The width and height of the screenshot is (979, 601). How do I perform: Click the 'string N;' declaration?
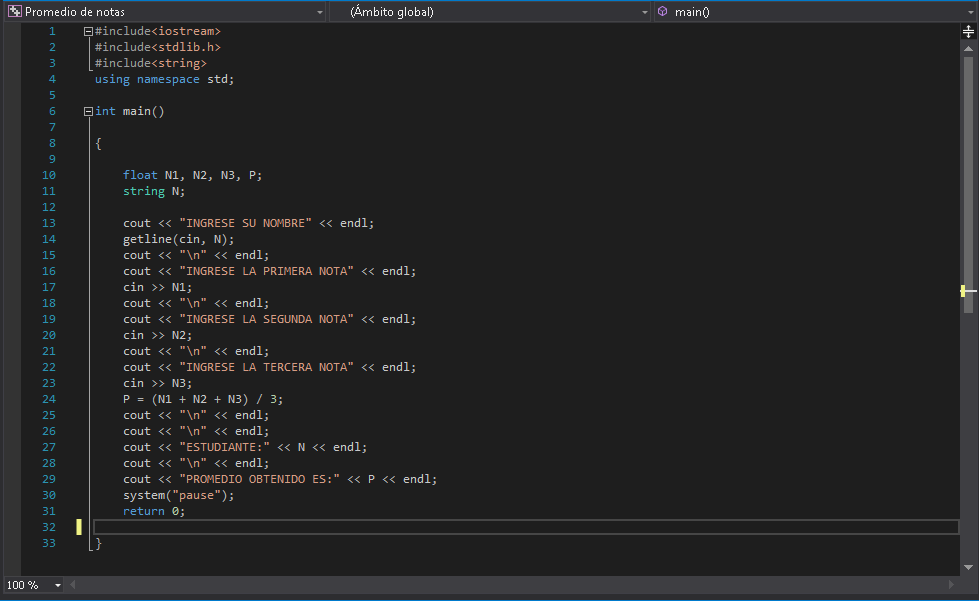154,191
